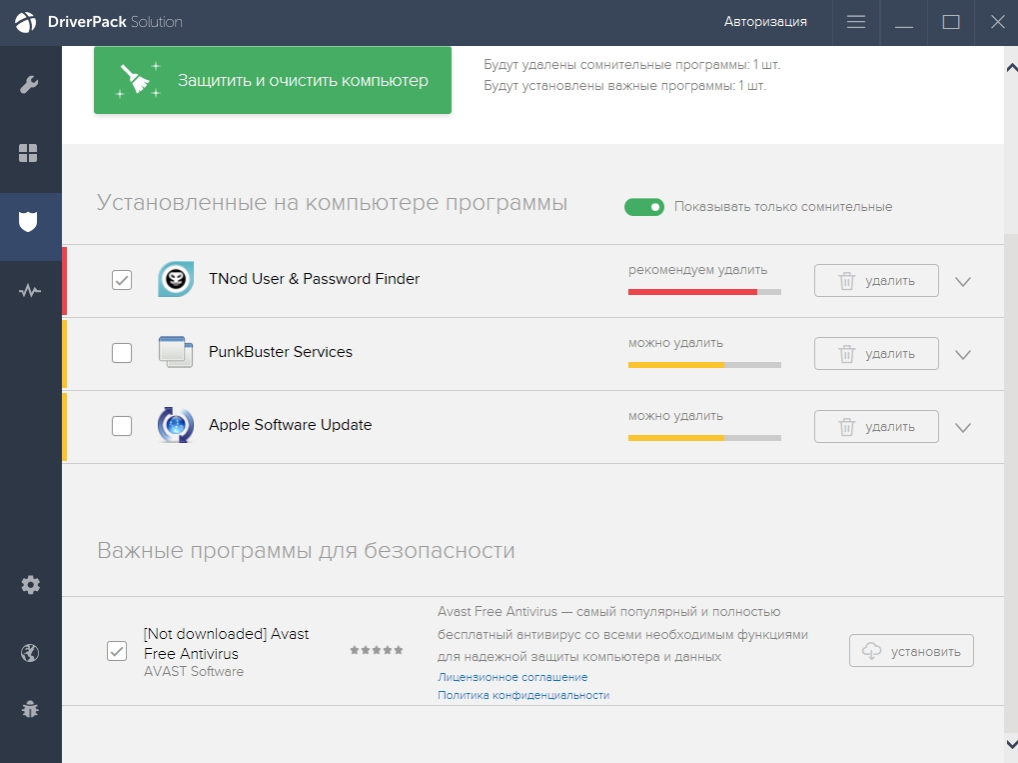This screenshot has width=1018, height=763.
Task: Click the TNod User & Password Finder icon
Action: point(176,279)
